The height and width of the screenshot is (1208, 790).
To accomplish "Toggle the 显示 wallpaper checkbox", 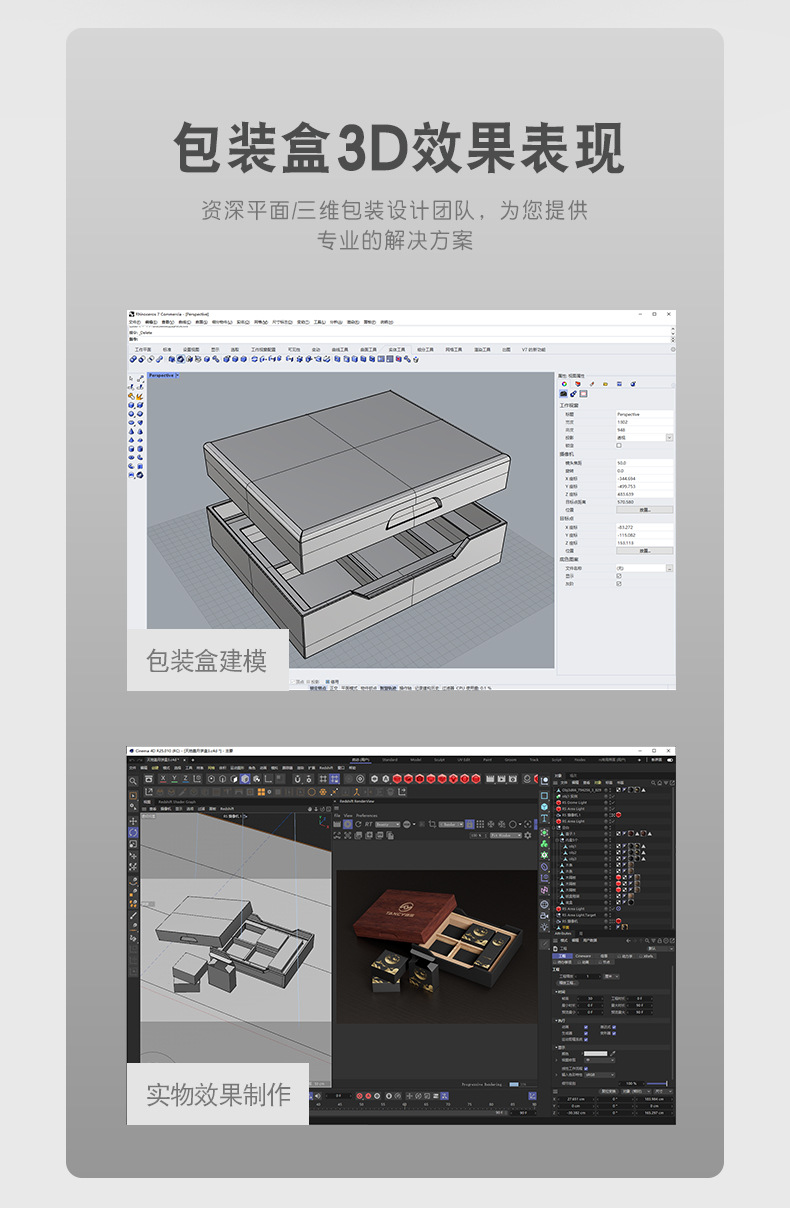I will point(619,575).
